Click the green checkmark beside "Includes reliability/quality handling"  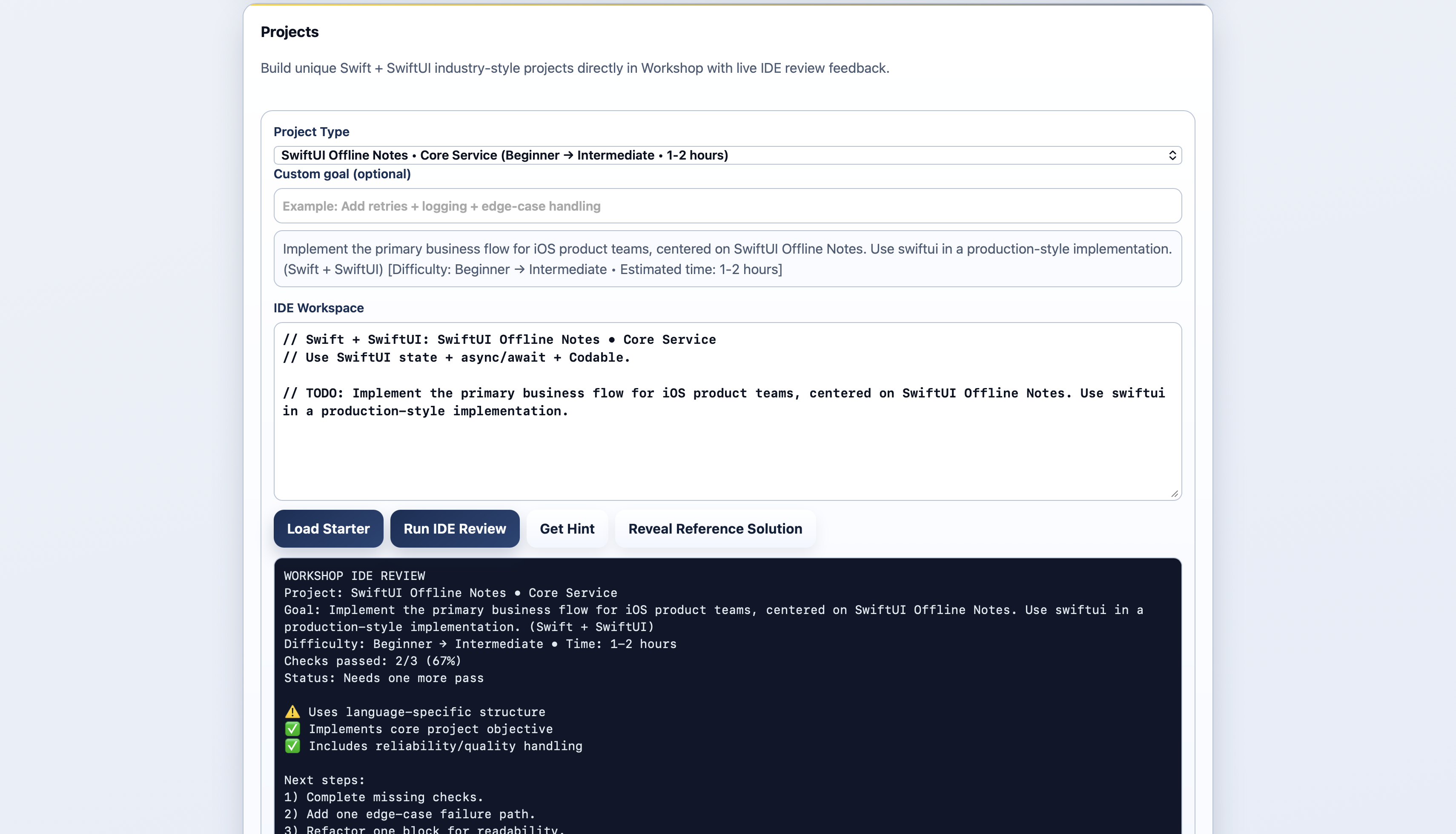pyautogui.click(x=293, y=746)
